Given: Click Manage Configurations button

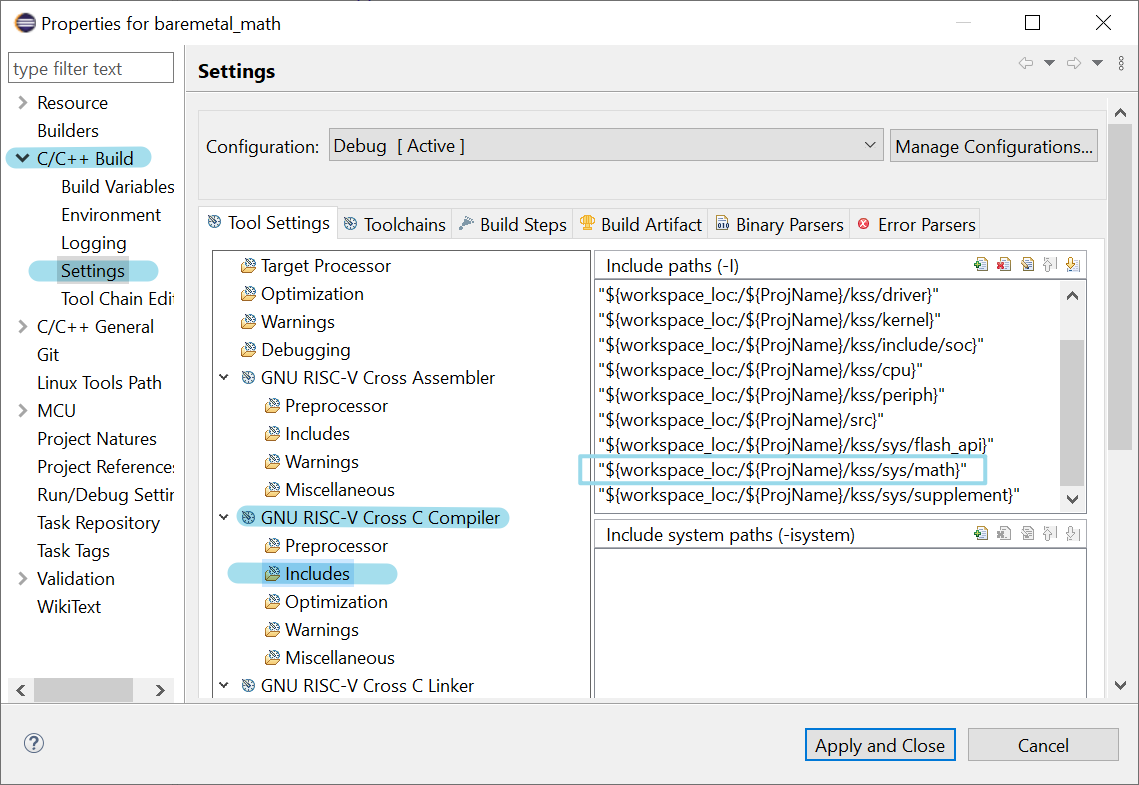Looking at the screenshot, I should 994,146.
